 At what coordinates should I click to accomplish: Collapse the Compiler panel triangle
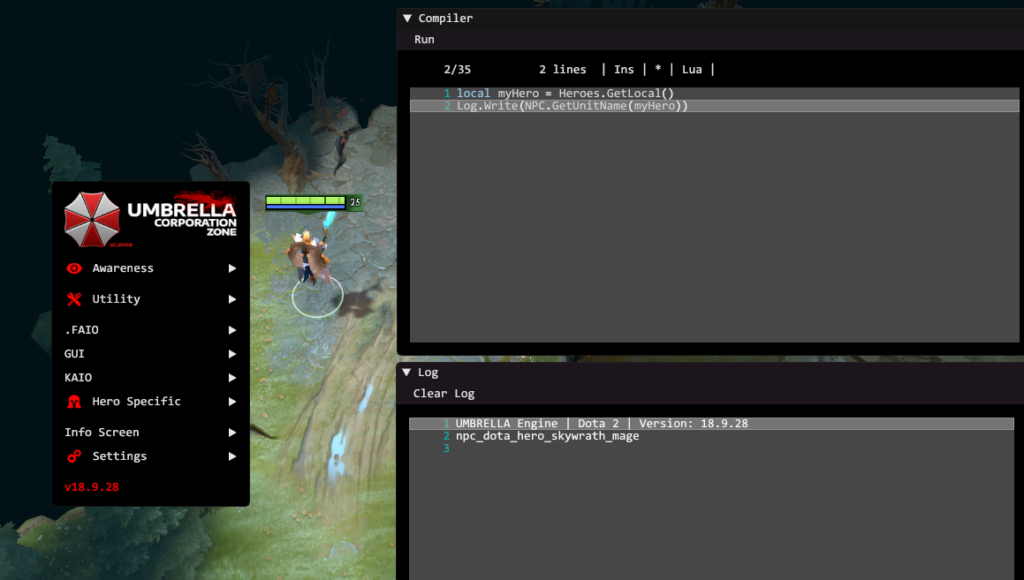[407, 18]
